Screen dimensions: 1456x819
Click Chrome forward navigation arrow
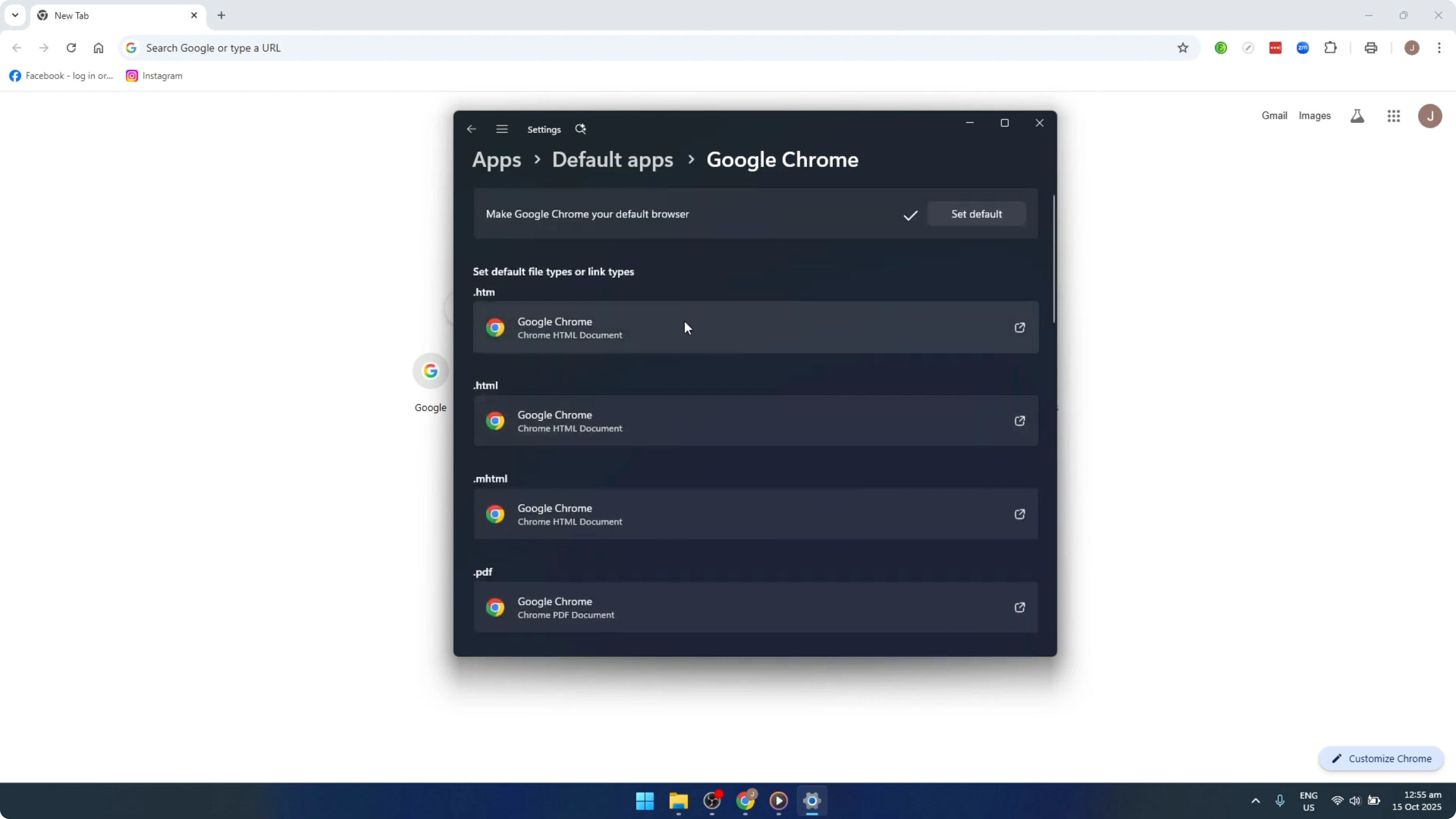pyautogui.click(x=44, y=48)
